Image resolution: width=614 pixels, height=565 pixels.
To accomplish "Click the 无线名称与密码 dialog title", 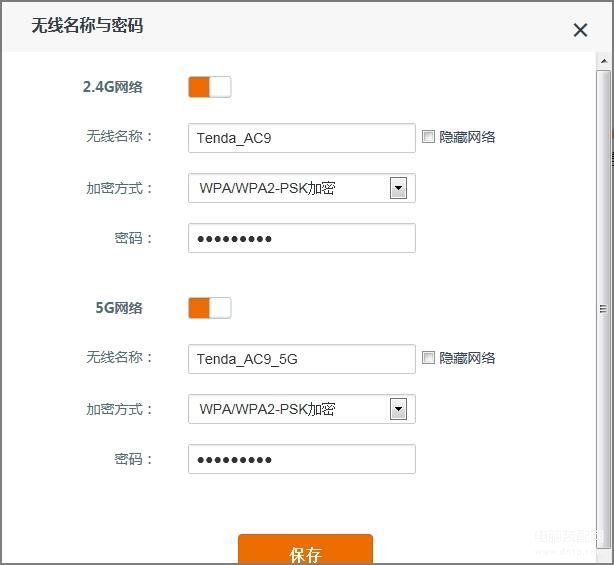I will pos(87,26).
